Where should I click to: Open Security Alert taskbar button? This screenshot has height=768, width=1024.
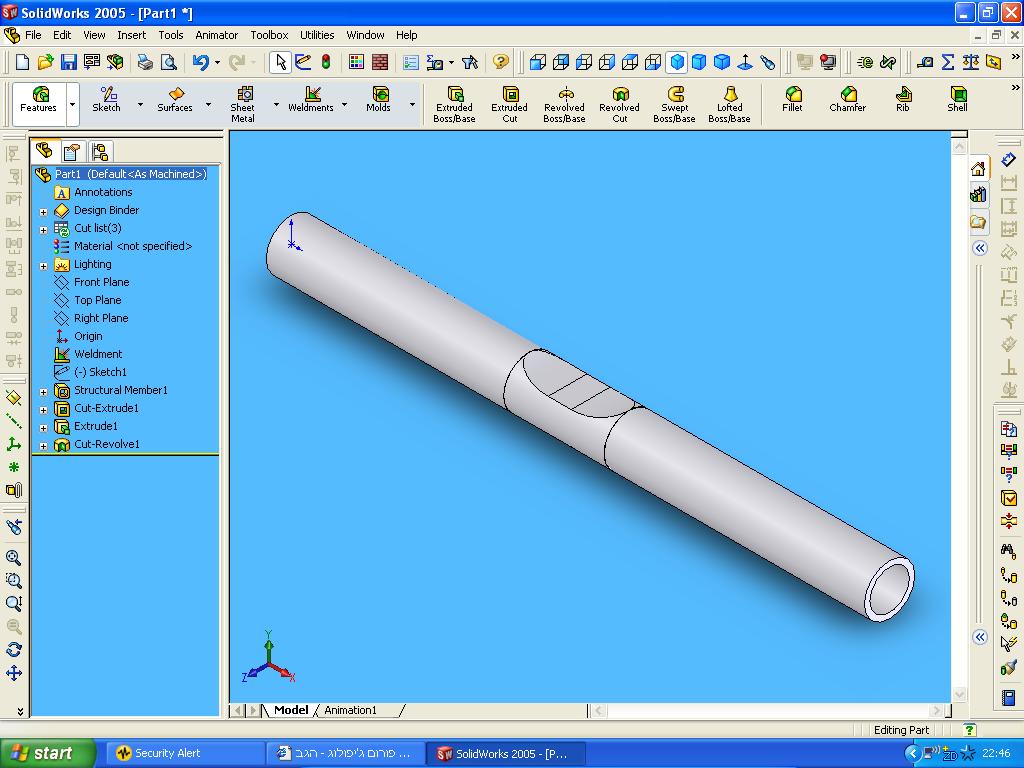point(167,753)
